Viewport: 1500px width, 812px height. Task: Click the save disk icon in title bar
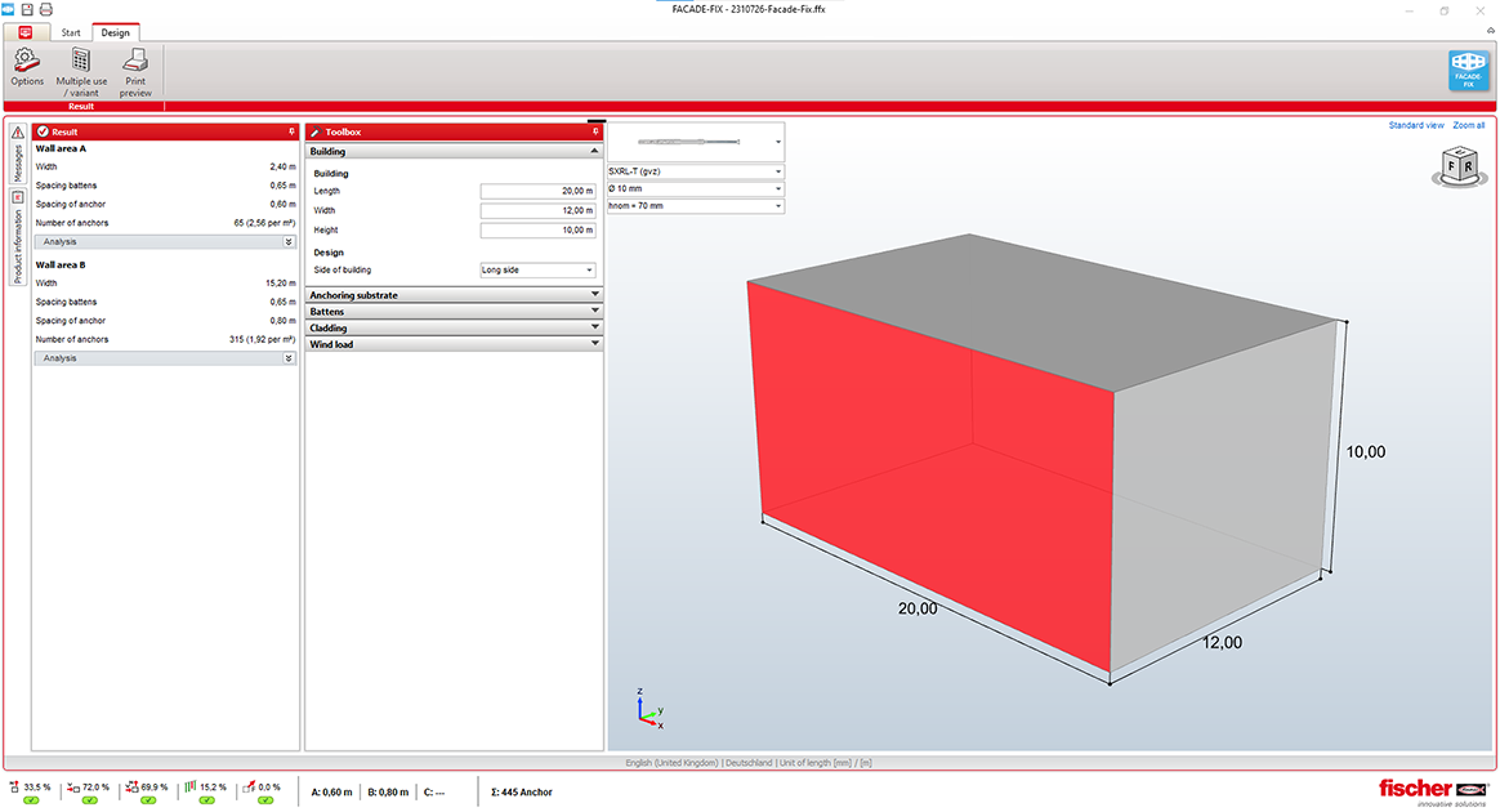[27, 9]
